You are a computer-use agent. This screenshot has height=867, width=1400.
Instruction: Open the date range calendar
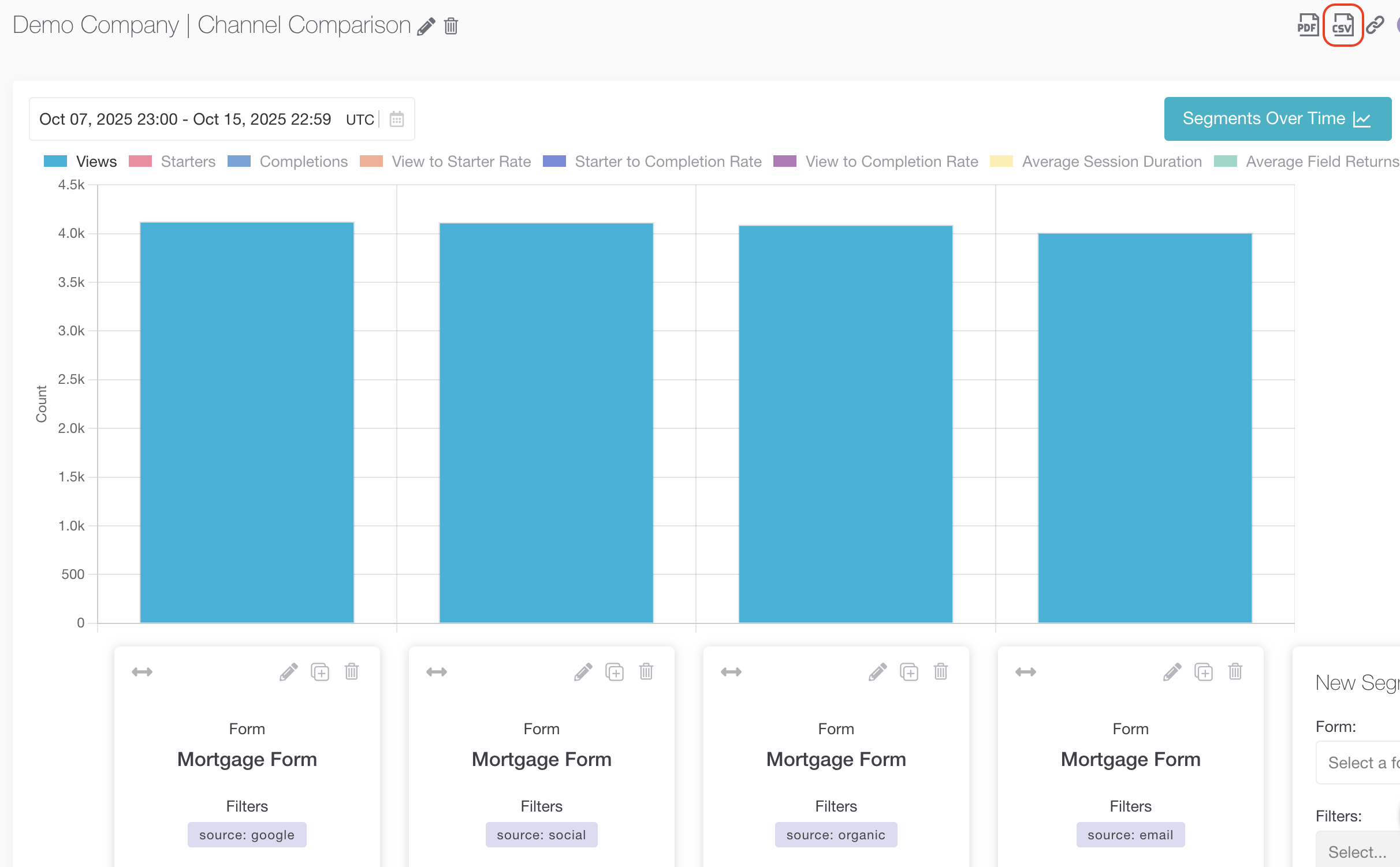397,119
